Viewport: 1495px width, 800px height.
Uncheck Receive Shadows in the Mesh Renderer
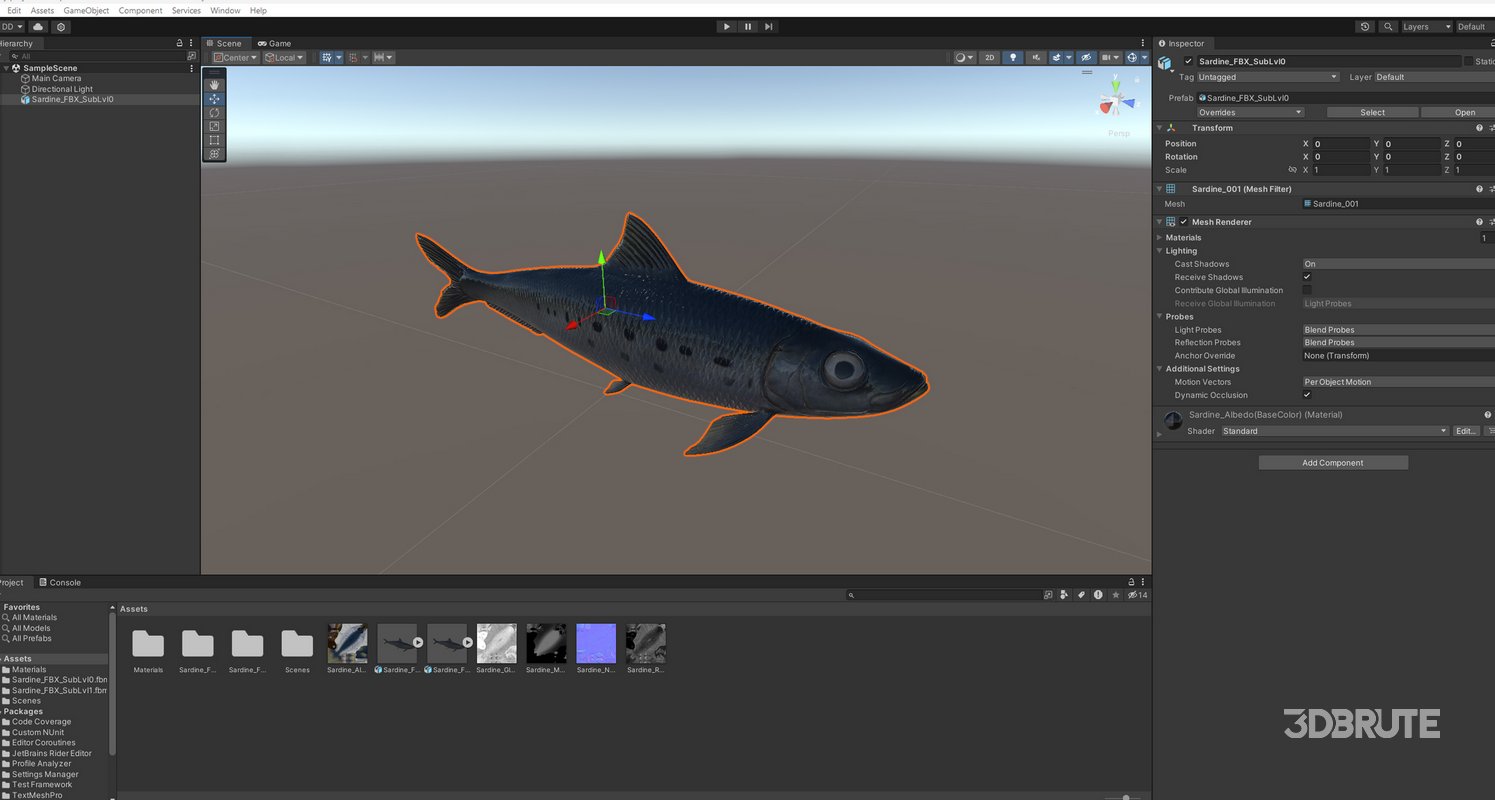pos(1307,277)
